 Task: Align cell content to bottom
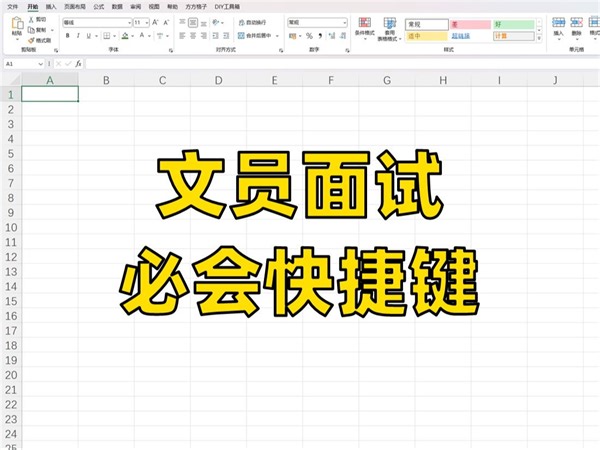point(204,23)
